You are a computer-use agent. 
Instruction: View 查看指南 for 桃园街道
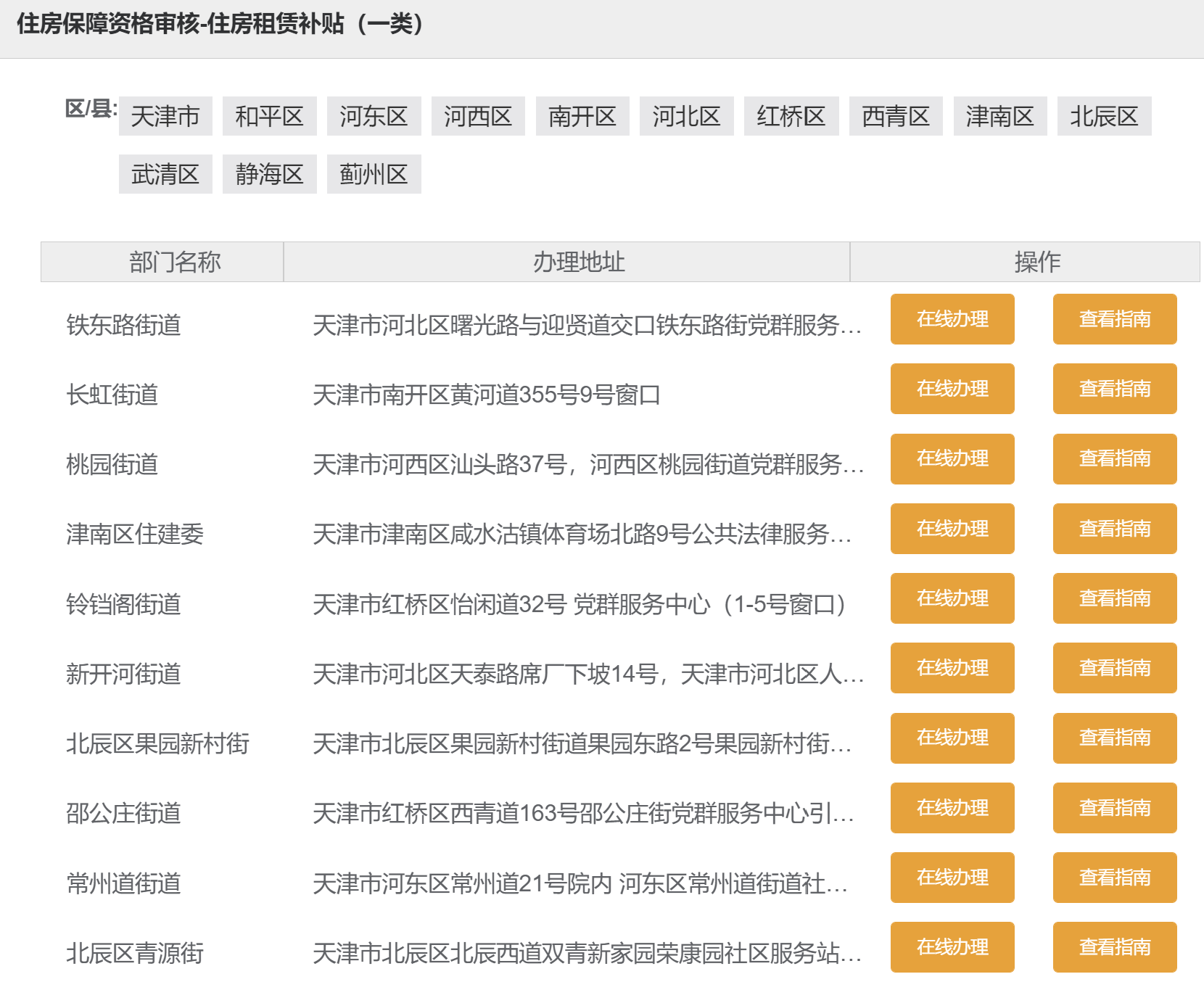click(x=1114, y=458)
